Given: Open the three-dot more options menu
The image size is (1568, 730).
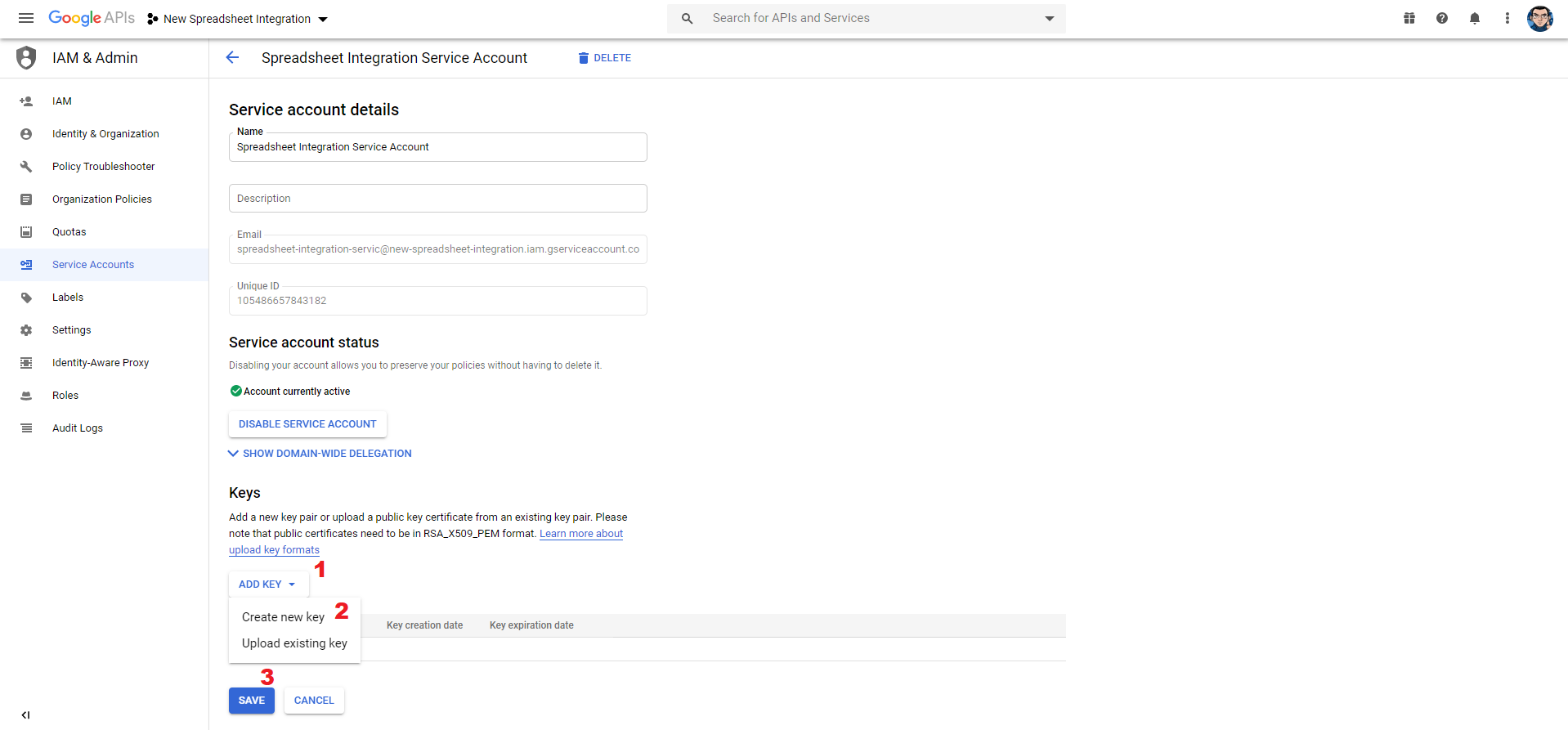Looking at the screenshot, I should point(1508,18).
